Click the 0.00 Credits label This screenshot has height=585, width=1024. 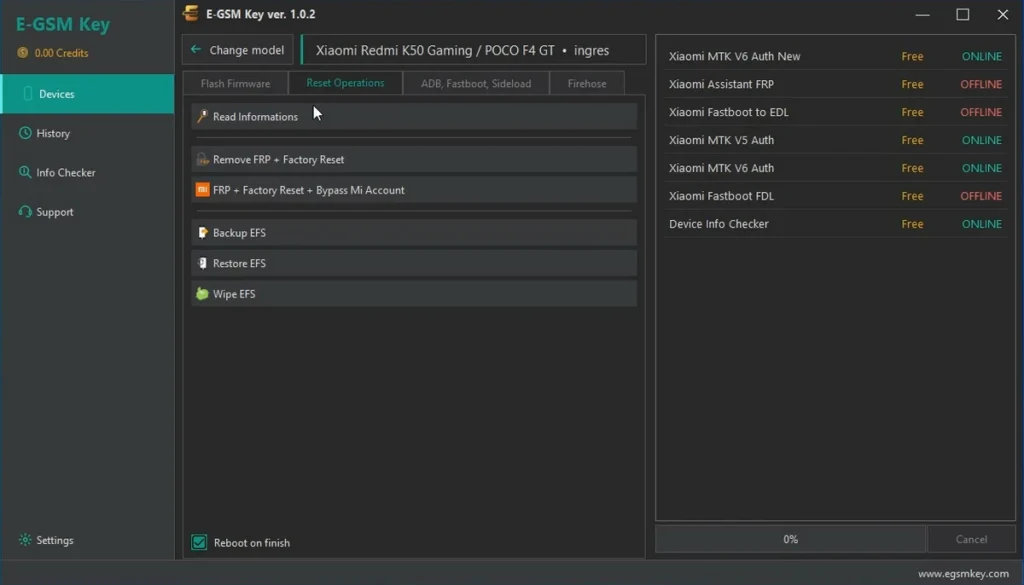pyautogui.click(x=61, y=53)
